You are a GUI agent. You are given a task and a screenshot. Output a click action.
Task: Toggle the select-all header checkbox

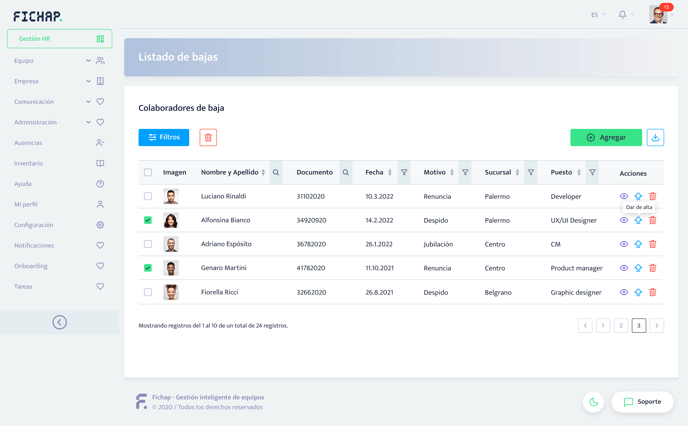(x=148, y=172)
